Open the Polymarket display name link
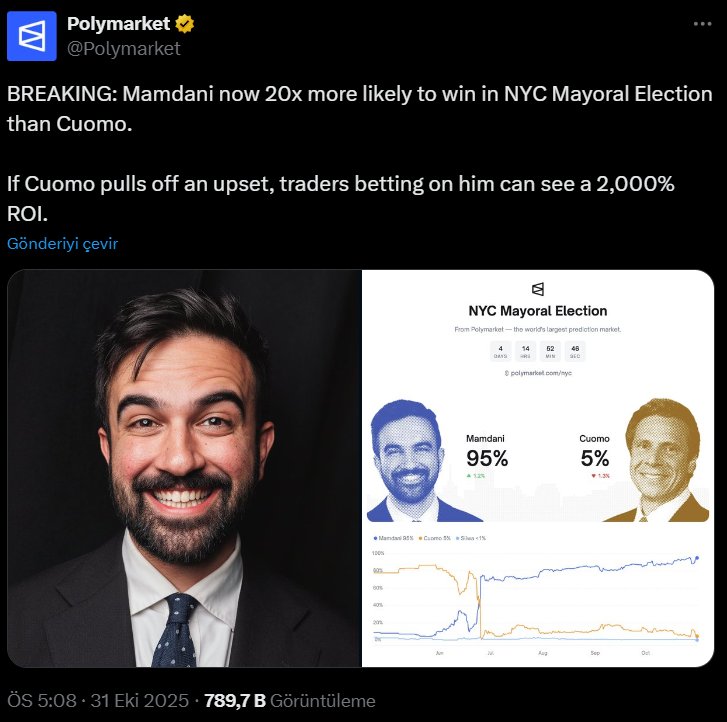 tap(118, 24)
